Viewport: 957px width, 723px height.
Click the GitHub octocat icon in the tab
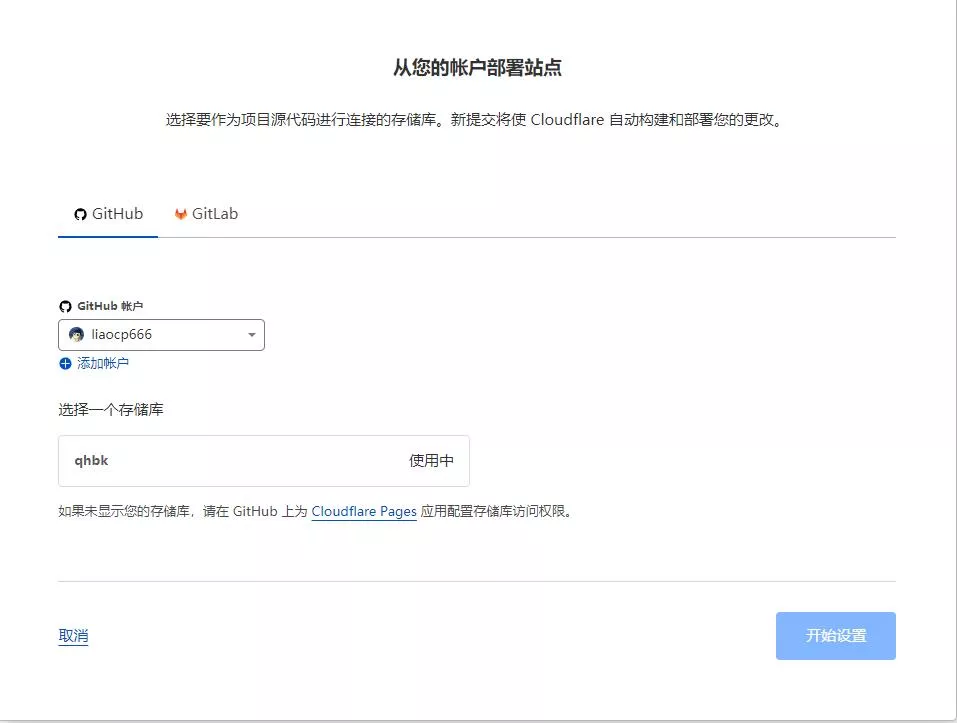pos(81,214)
